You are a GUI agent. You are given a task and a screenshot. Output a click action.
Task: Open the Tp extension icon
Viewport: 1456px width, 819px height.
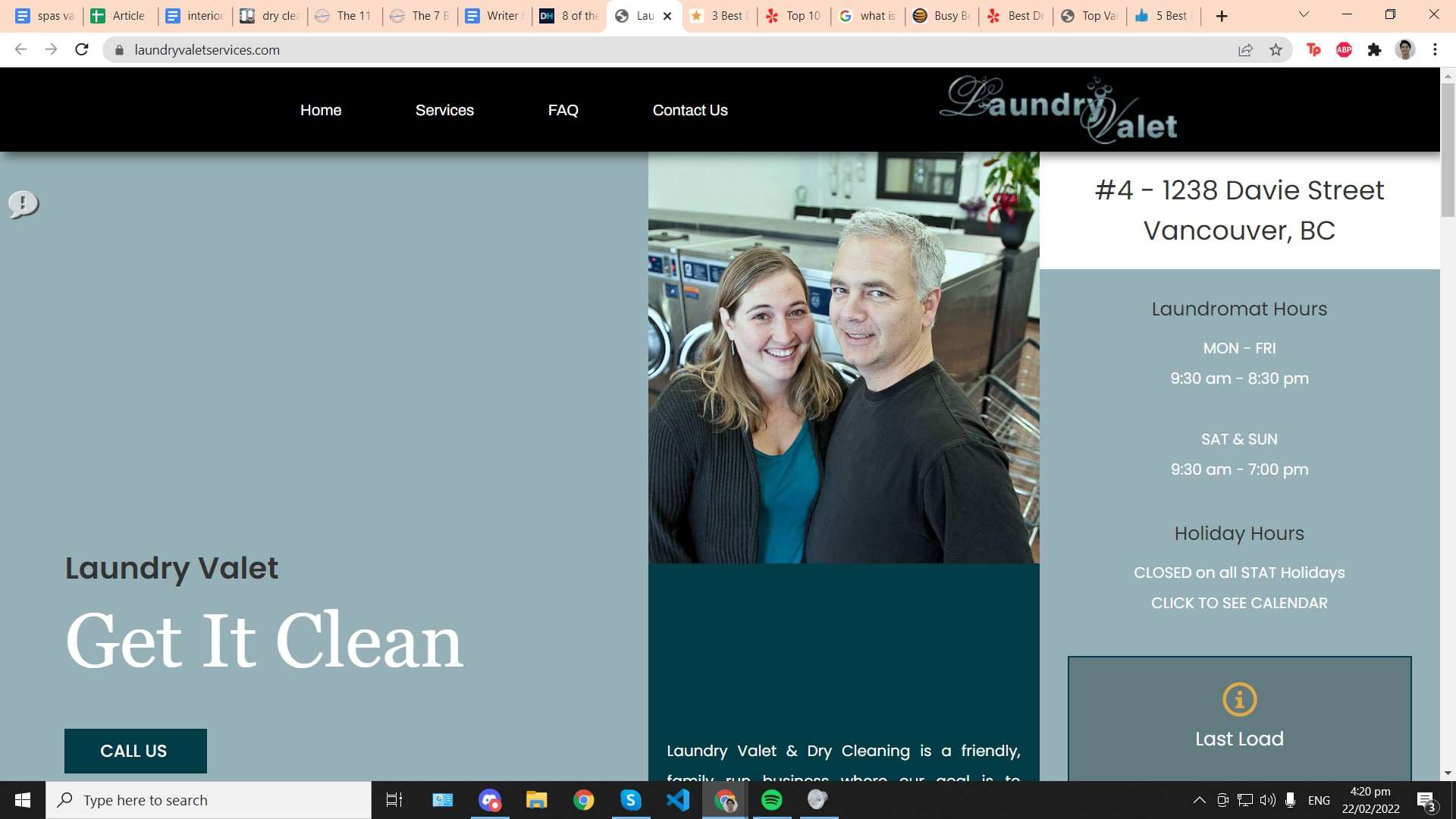(1313, 49)
